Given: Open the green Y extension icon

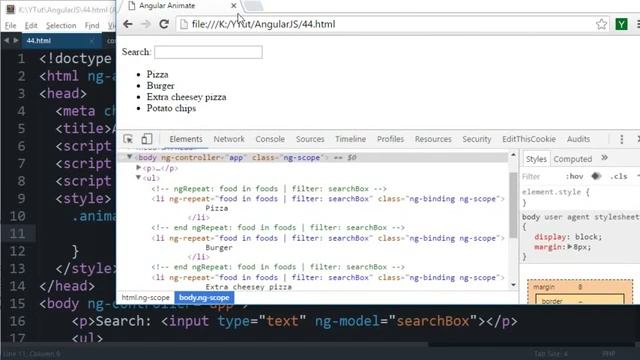Looking at the screenshot, I should click(x=621, y=24).
